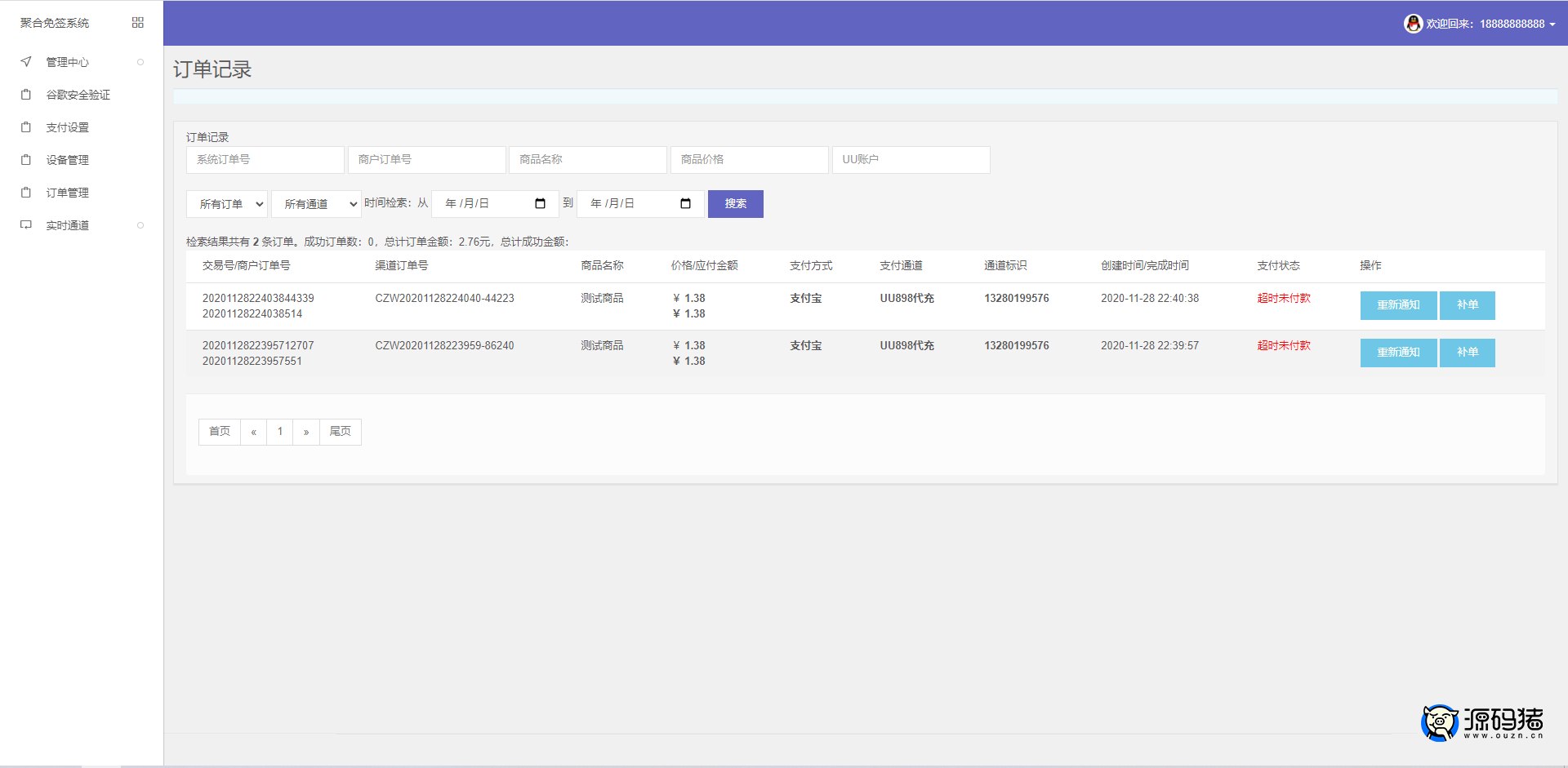Click 补单 for order ending 86240
The width and height of the screenshot is (1568, 768).
[x=1467, y=353]
